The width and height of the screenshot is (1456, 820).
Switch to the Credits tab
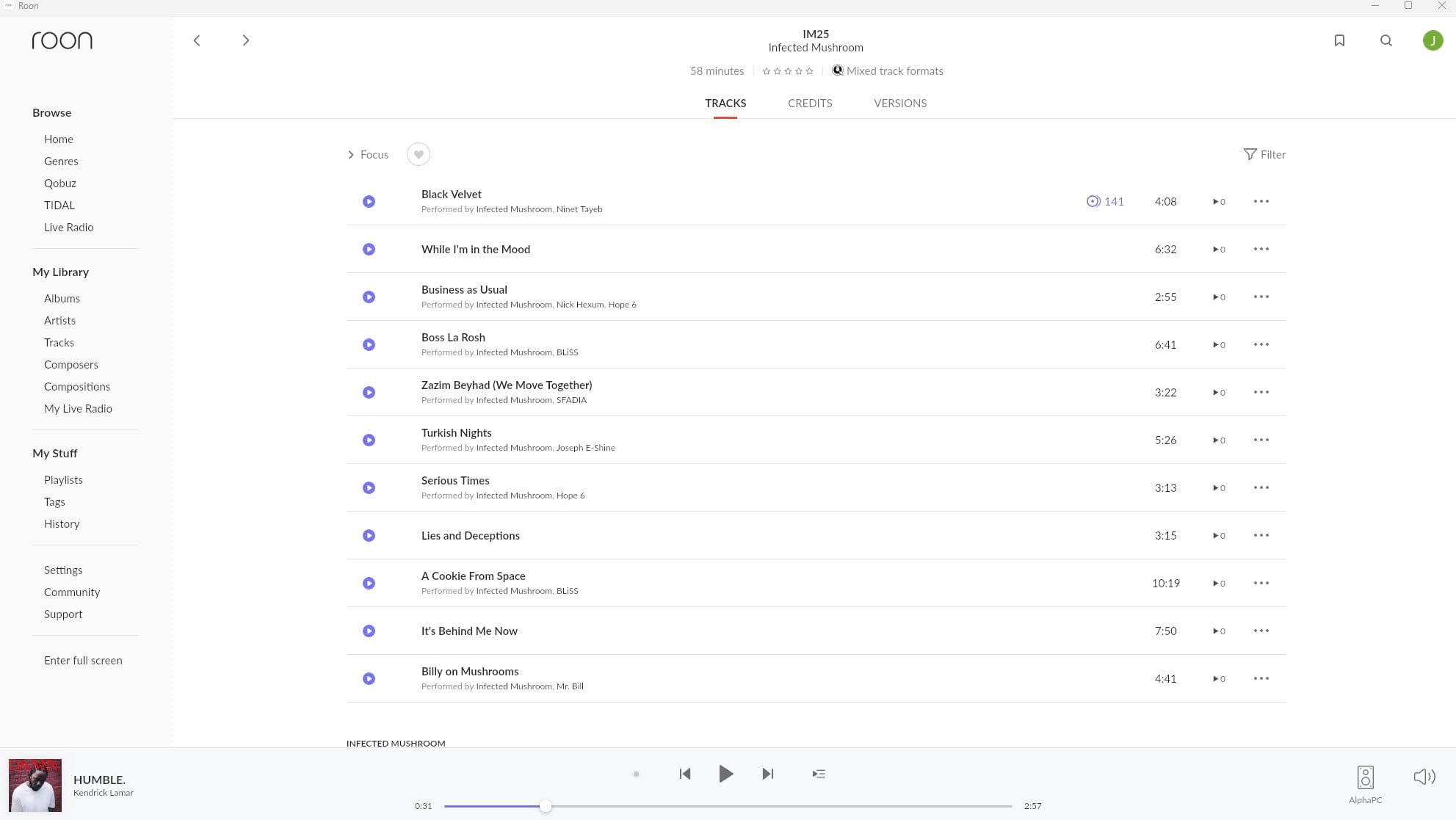809,103
